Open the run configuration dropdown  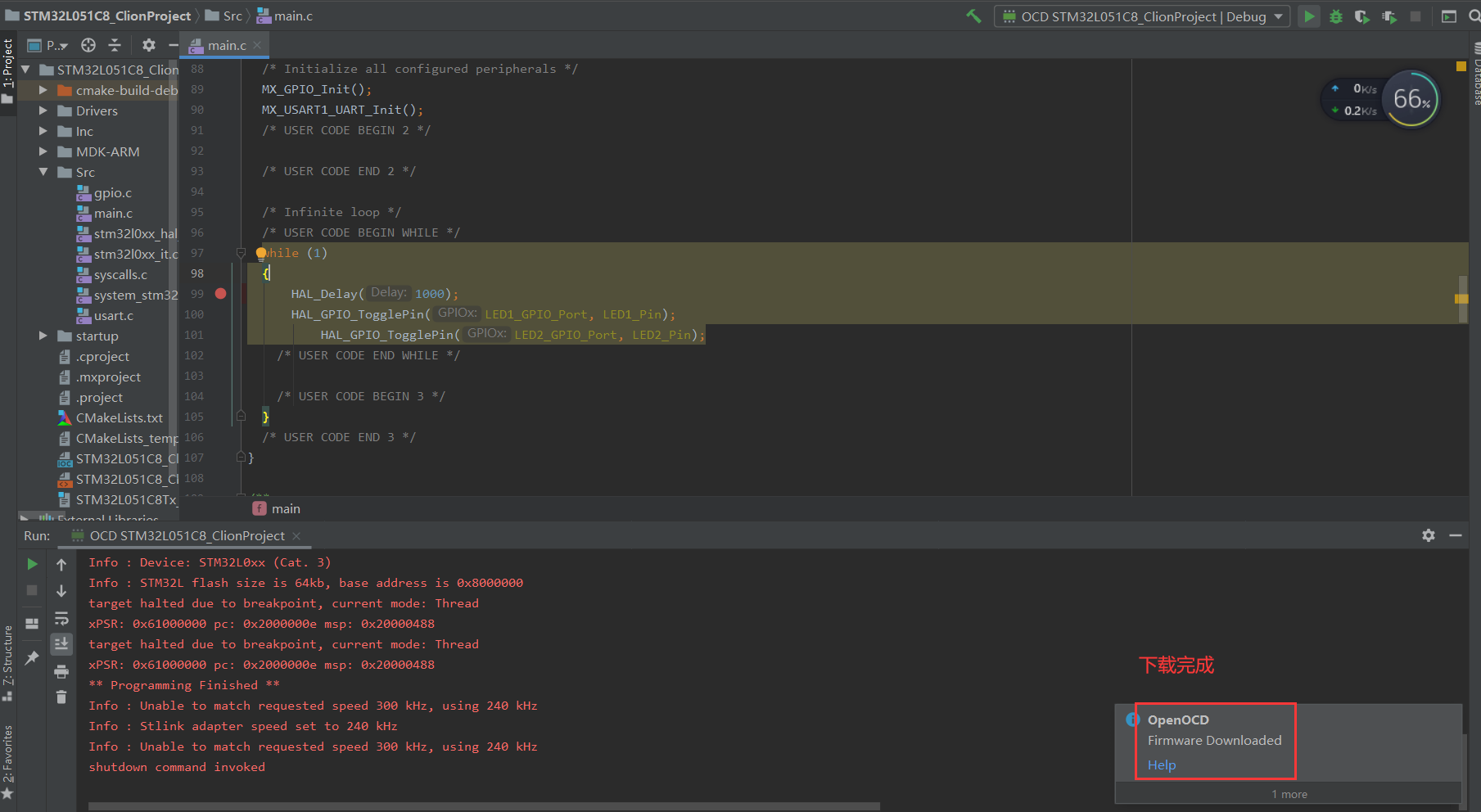tap(1280, 16)
